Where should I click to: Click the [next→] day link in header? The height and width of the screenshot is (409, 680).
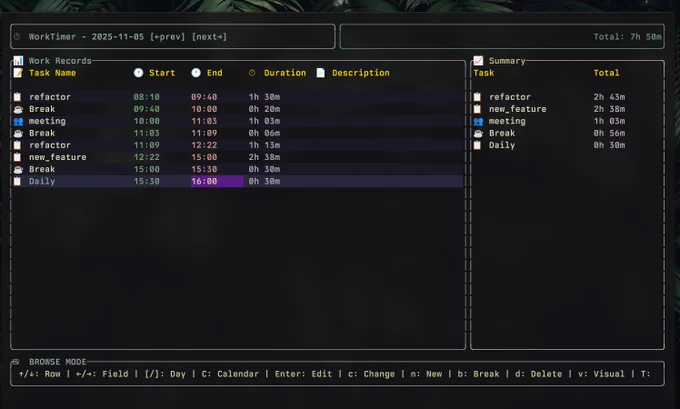209,37
